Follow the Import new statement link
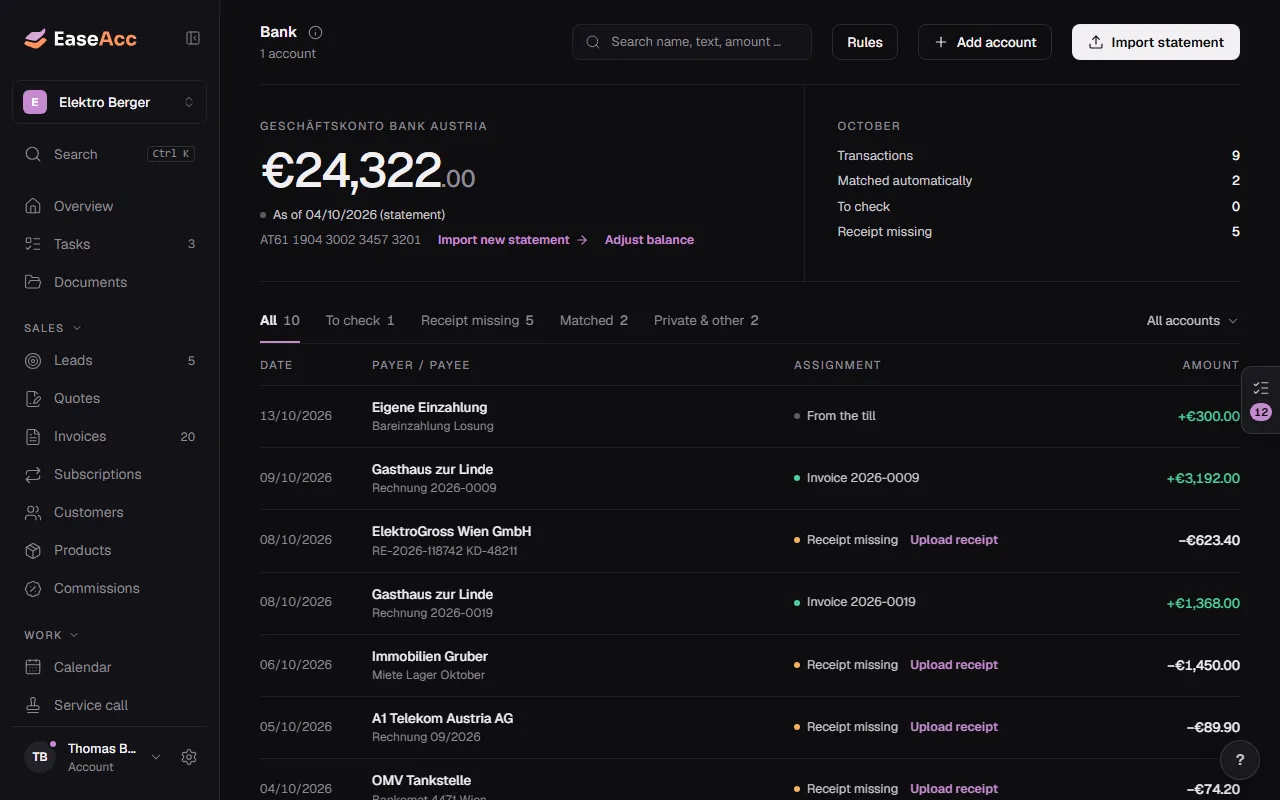This screenshot has height=800, width=1280. point(513,240)
